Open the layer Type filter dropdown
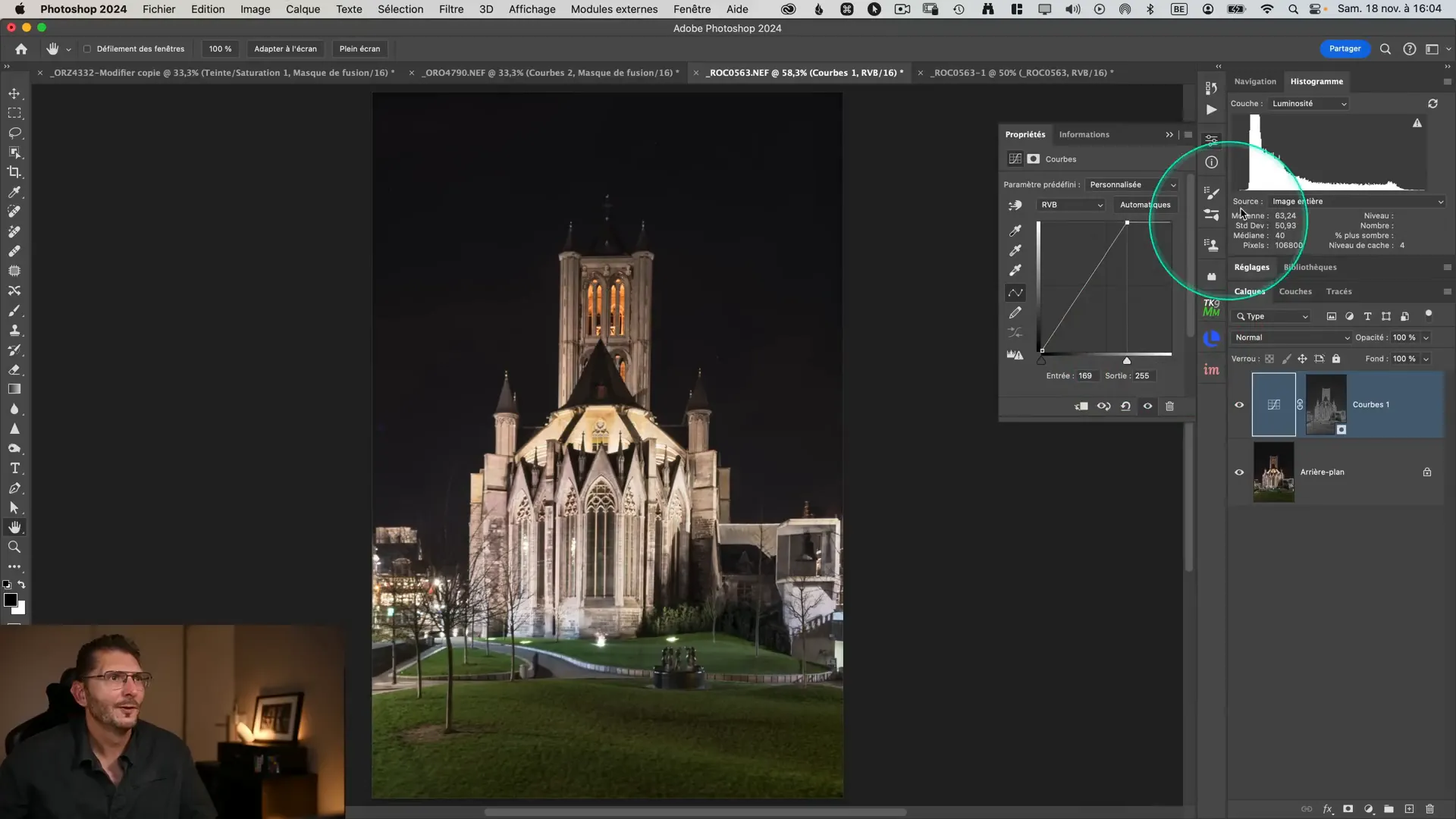This screenshot has height=819, width=1456. tap(1272, 316)
